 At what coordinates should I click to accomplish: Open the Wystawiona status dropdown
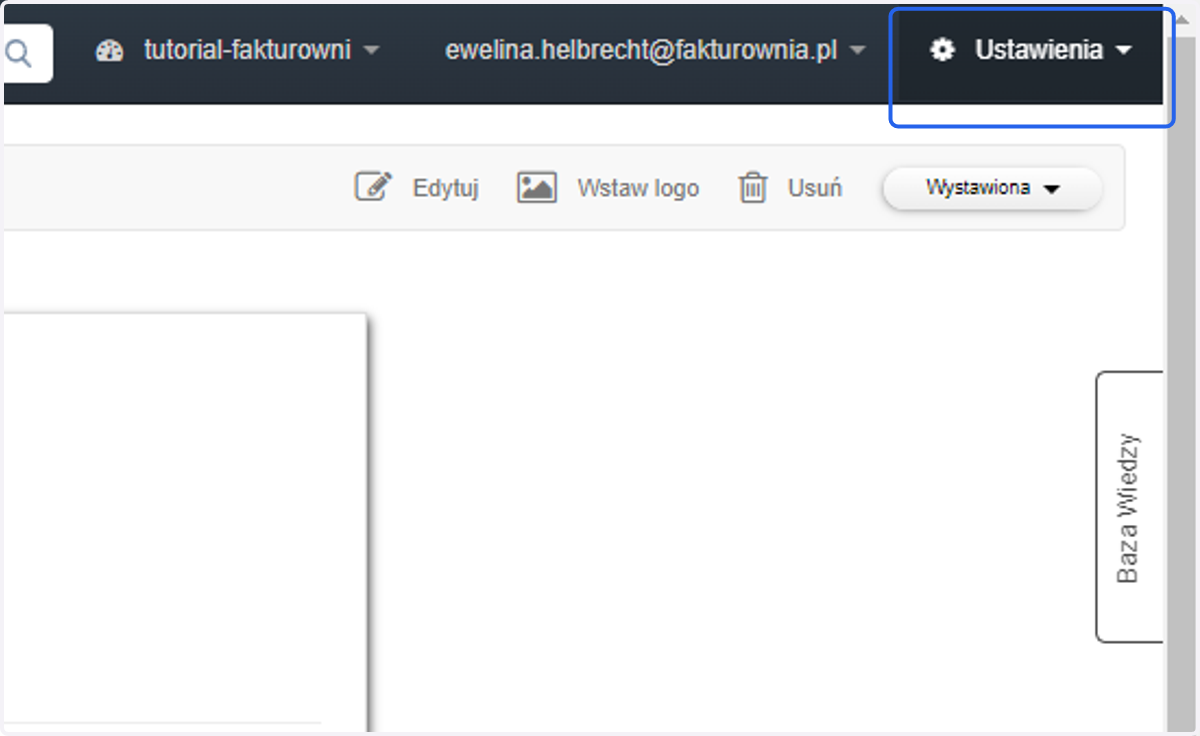pos(992,188)
